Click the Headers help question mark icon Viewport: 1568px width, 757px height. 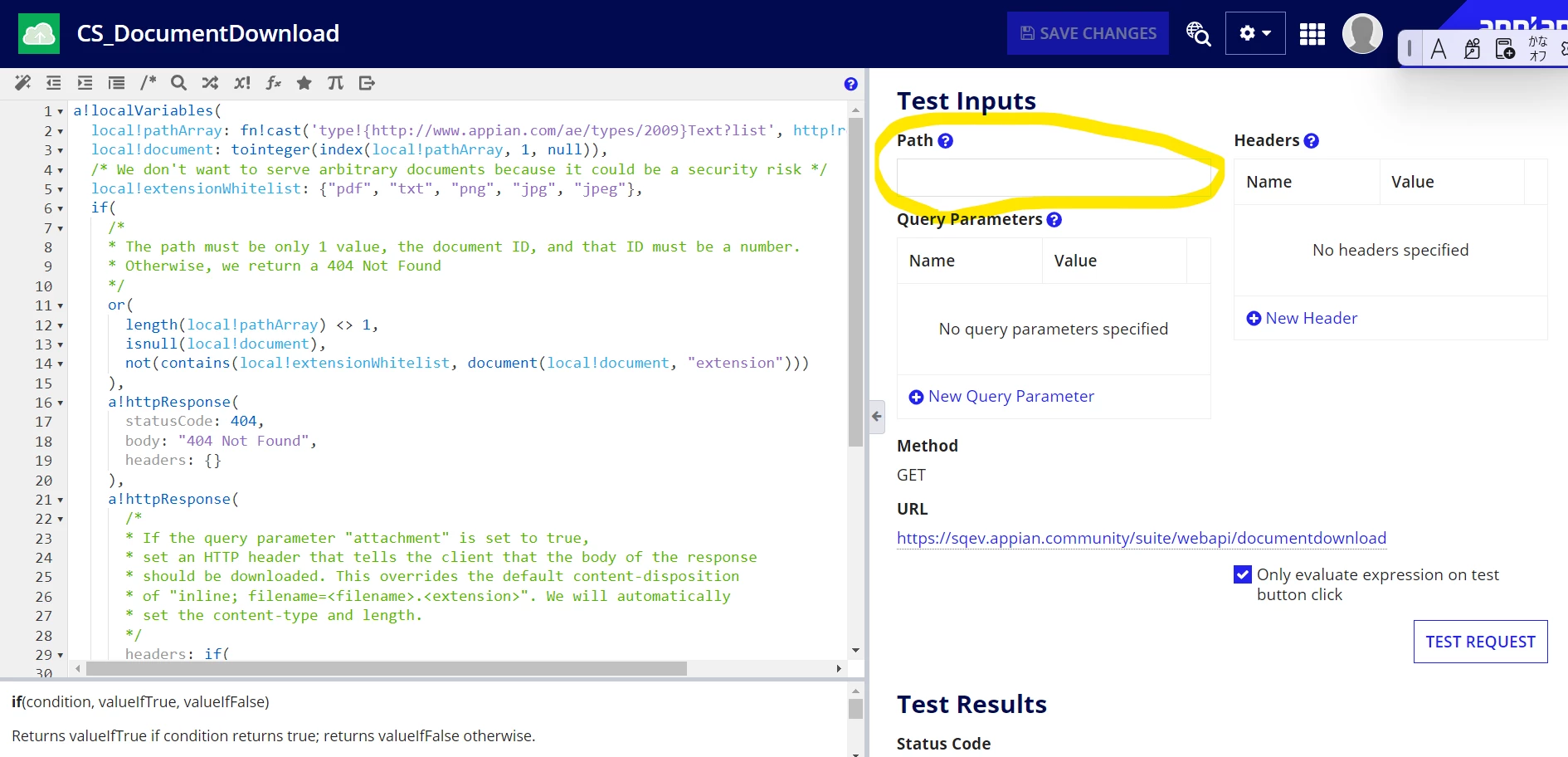coord(1311,141)
